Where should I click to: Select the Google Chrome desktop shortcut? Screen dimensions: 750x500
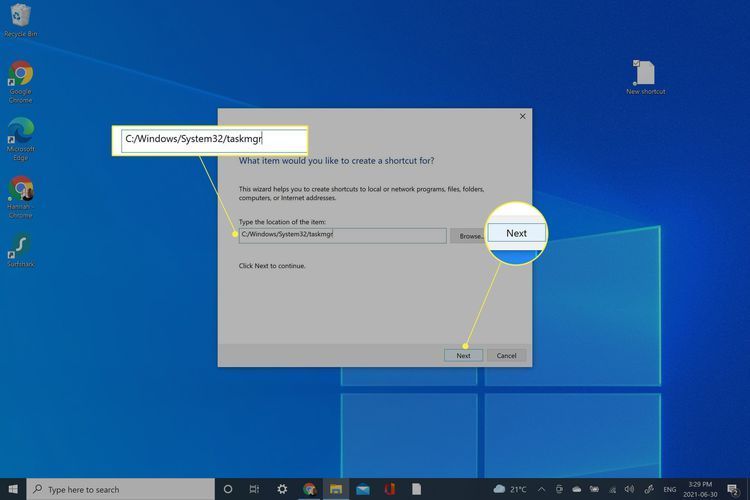(20, 76)
